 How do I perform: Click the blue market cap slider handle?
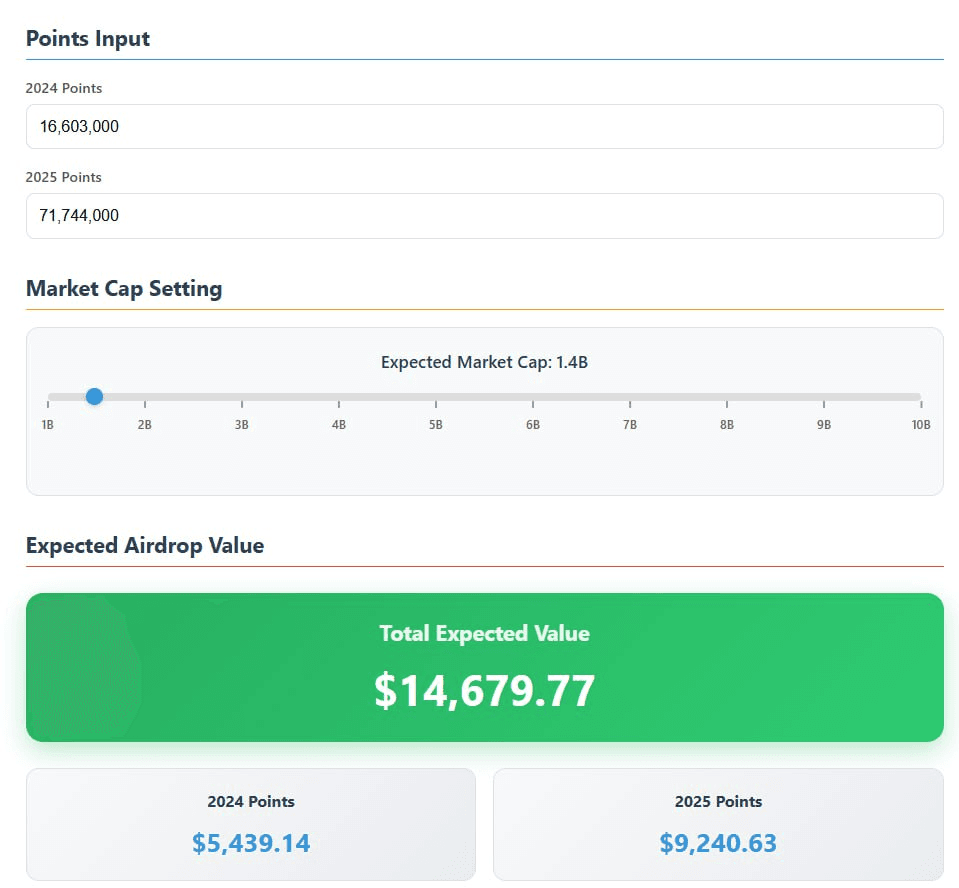pos(94,397)
